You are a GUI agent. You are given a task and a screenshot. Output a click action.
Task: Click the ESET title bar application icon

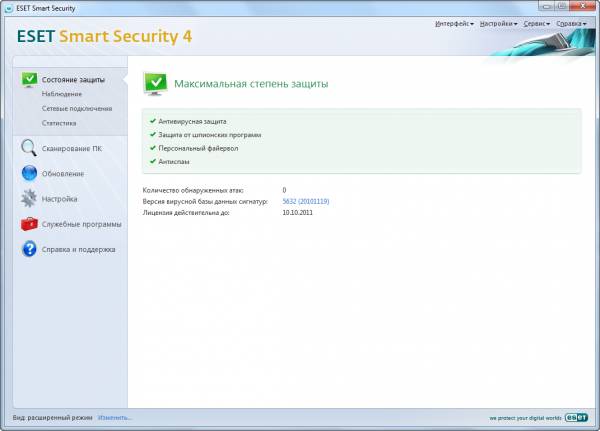pyautogui.click(x=8, y=8)
